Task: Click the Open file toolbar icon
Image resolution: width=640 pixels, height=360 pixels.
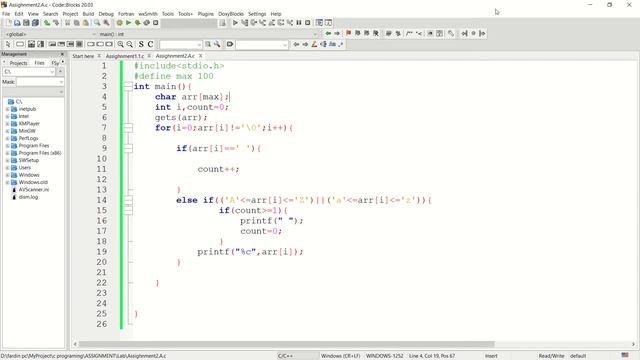Action: click(x=17, y=23)
